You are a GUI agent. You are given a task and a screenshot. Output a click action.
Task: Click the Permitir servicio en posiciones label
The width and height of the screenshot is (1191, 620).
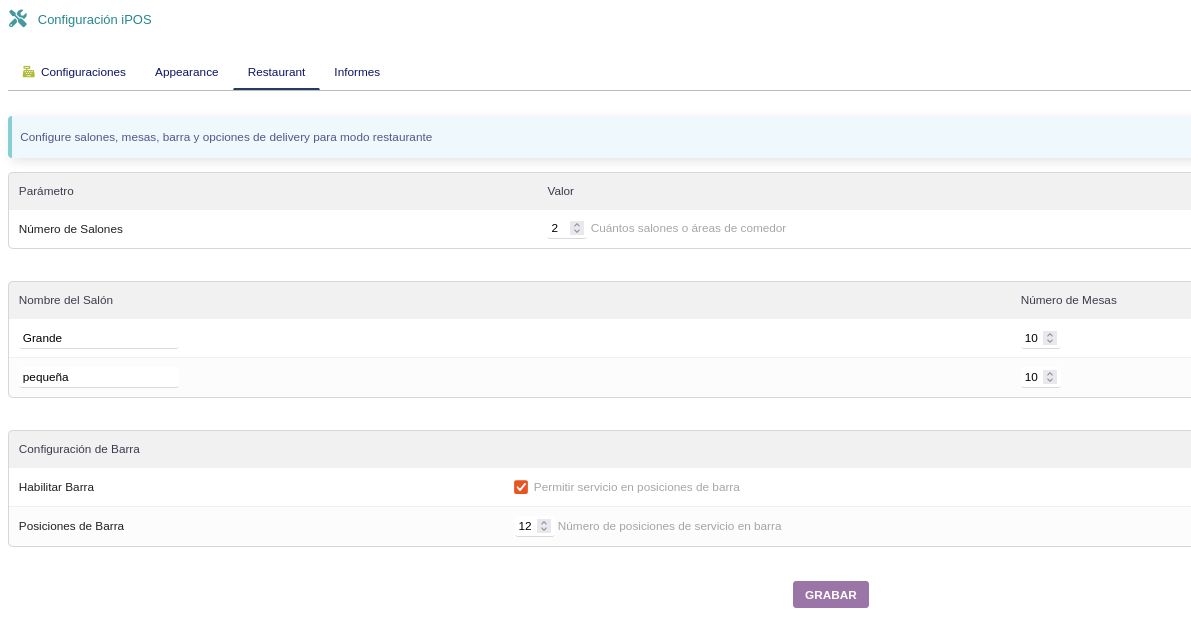click(637, 487)
